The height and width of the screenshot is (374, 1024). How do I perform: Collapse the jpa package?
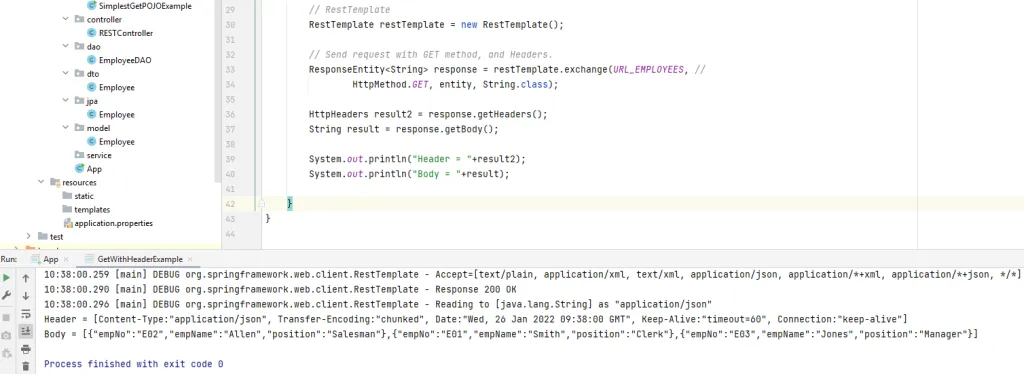pos(65,101)
